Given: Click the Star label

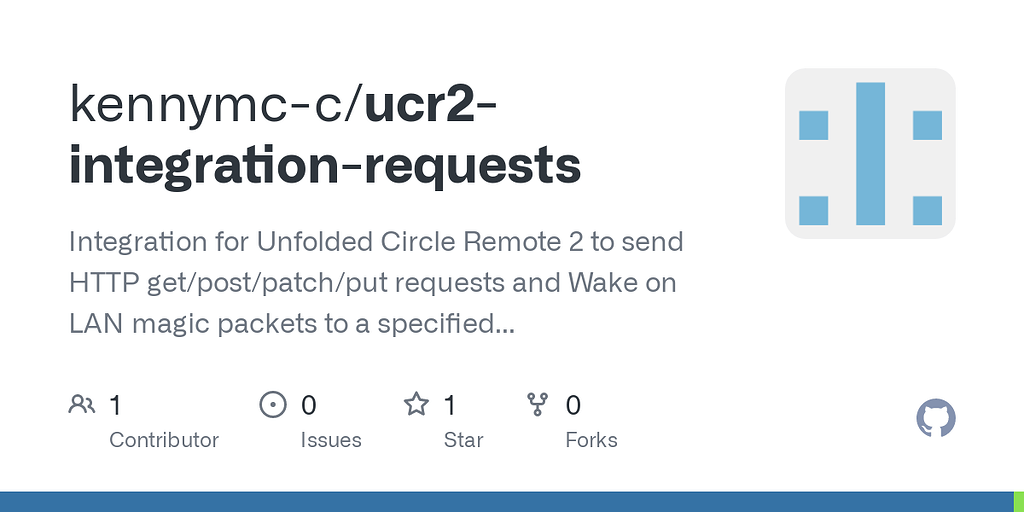Looking at the screenshot, I should (464, 440).
